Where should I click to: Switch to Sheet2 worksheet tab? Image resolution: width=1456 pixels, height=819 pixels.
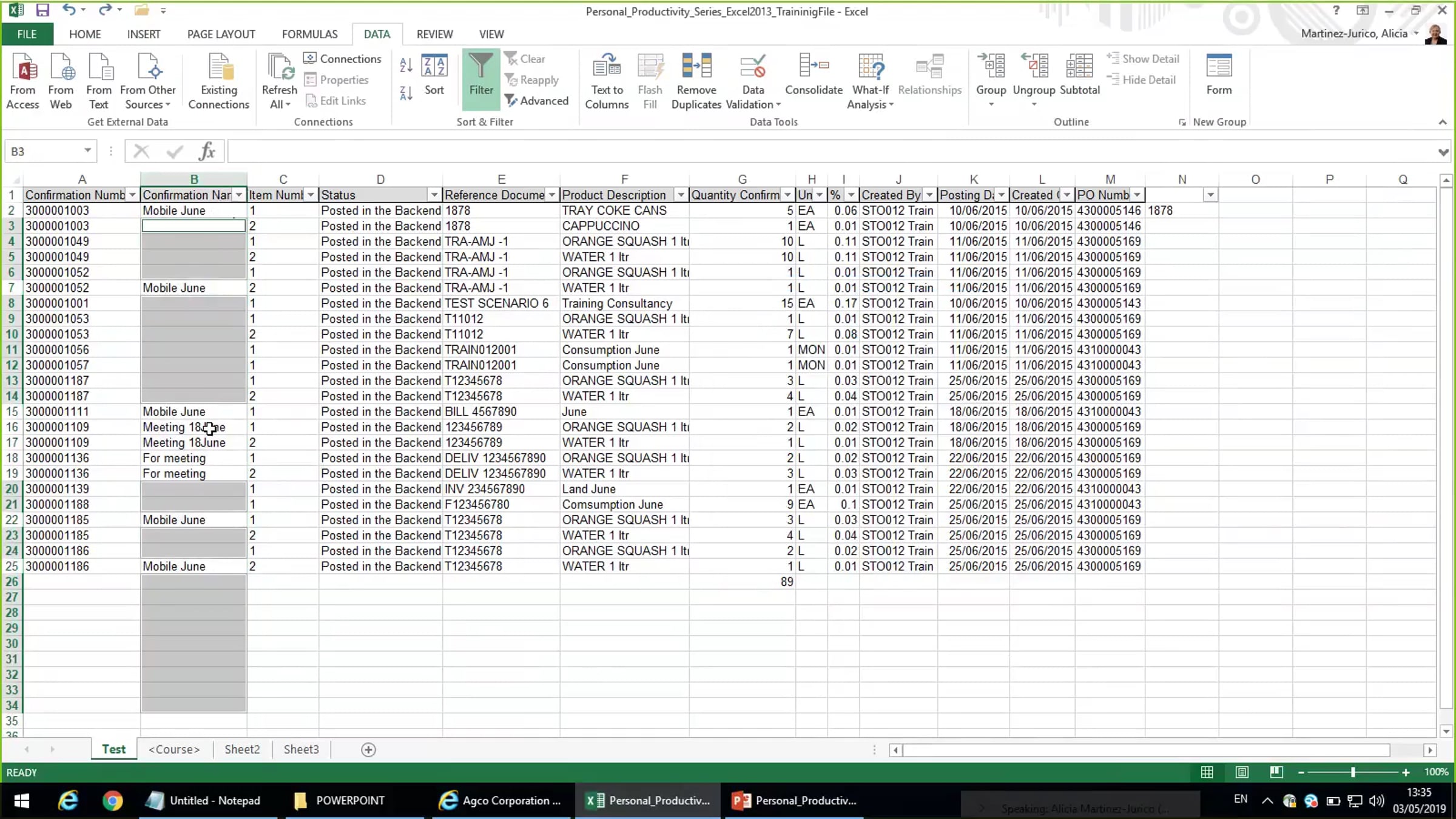[x=241, y=749]
